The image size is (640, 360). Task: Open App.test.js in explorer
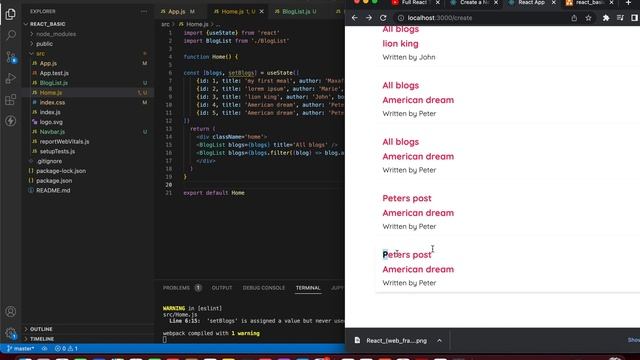pyautogui.click(x=54, y=73)
